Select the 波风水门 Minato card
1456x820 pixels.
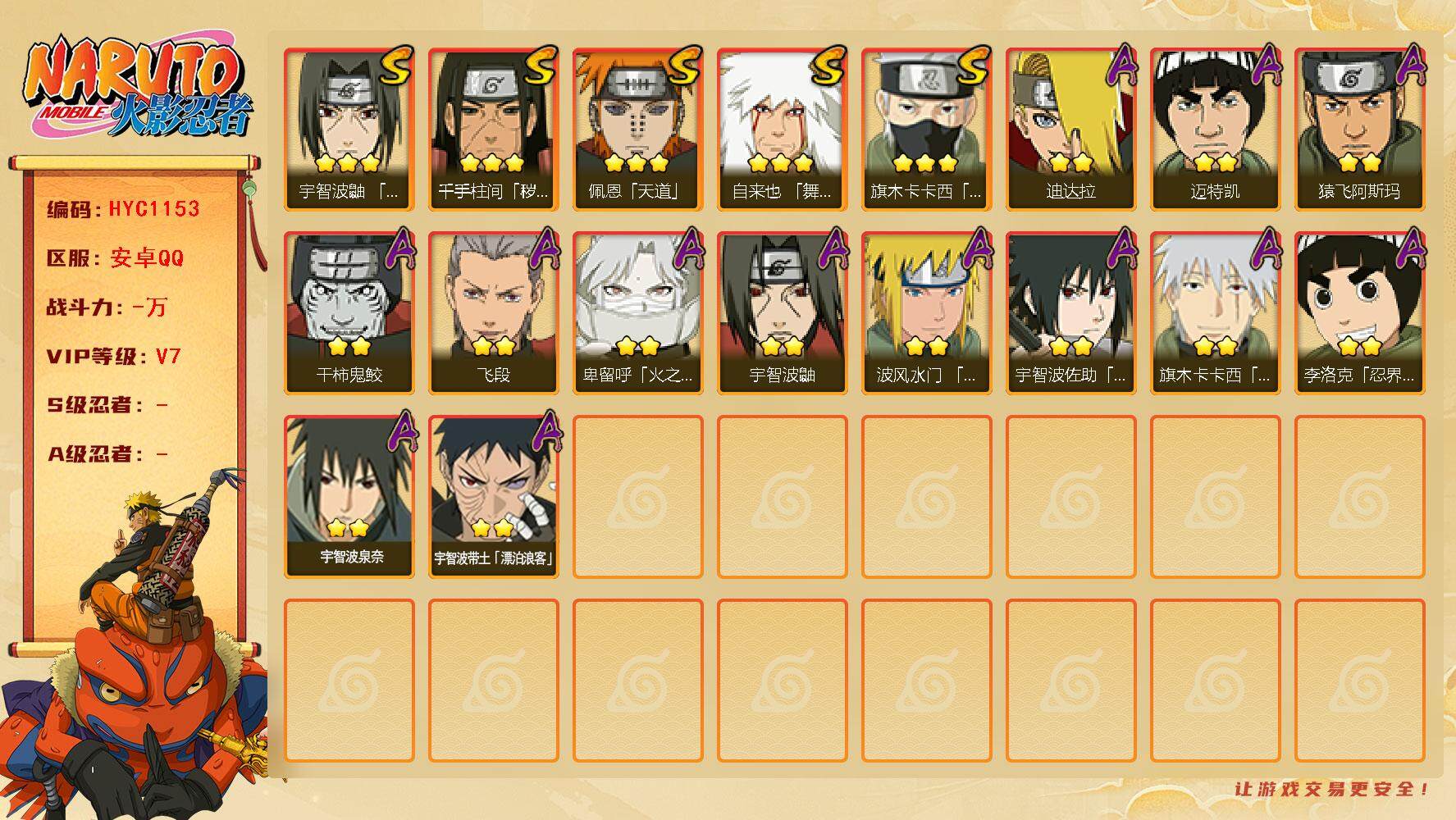click(926, 312)
